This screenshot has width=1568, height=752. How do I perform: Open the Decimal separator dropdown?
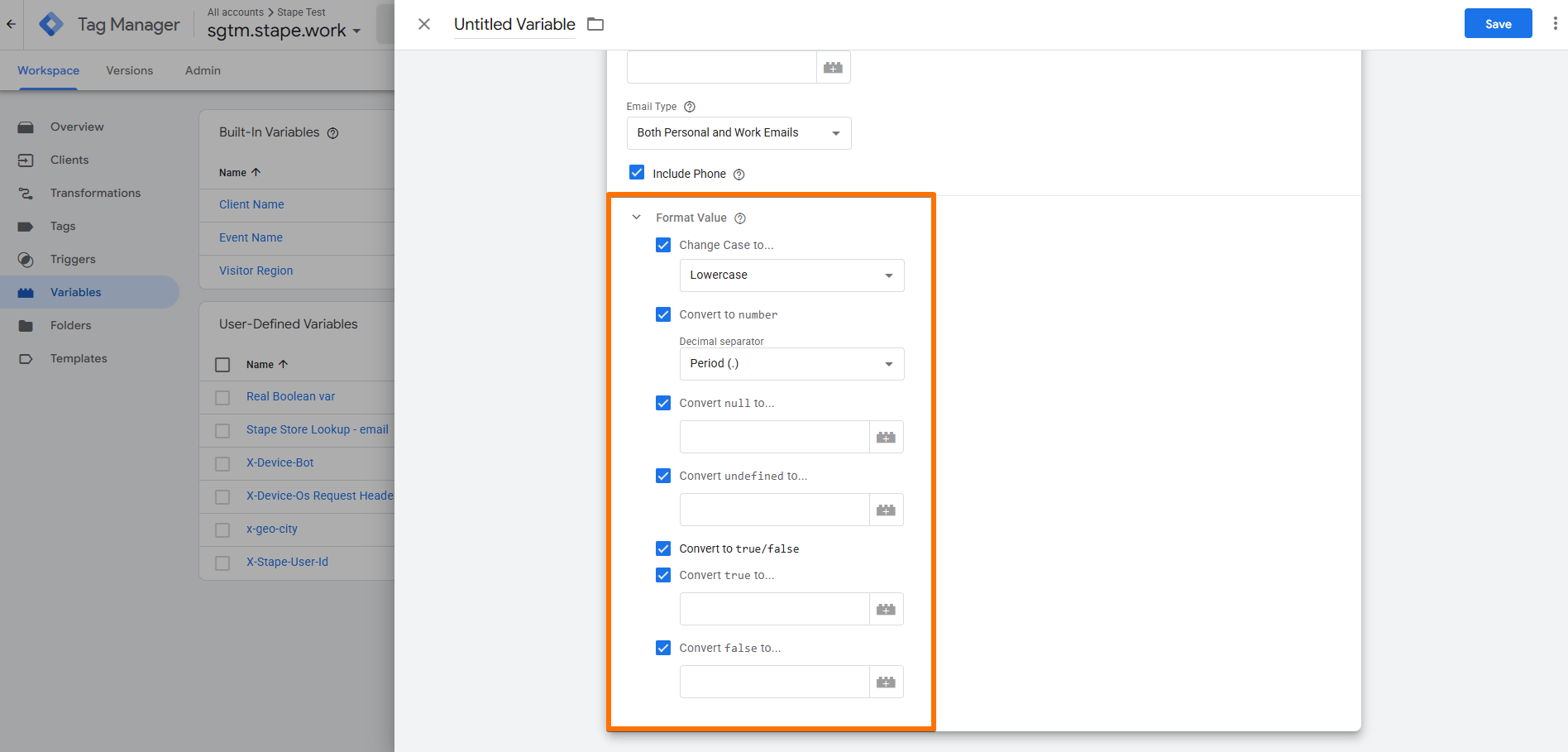792,364
